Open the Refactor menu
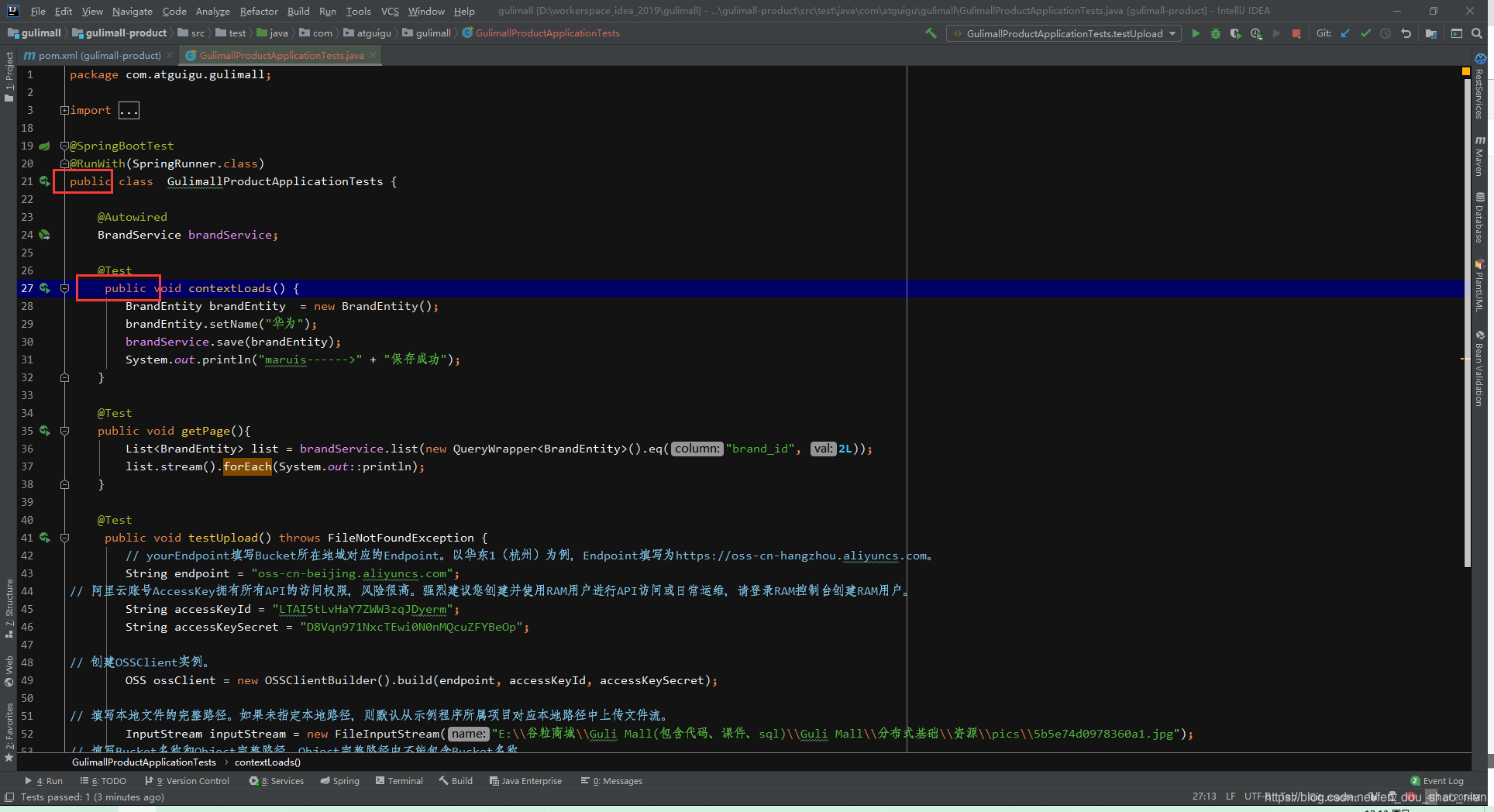This screenshot has height=812, width=1494. point(259,11)
